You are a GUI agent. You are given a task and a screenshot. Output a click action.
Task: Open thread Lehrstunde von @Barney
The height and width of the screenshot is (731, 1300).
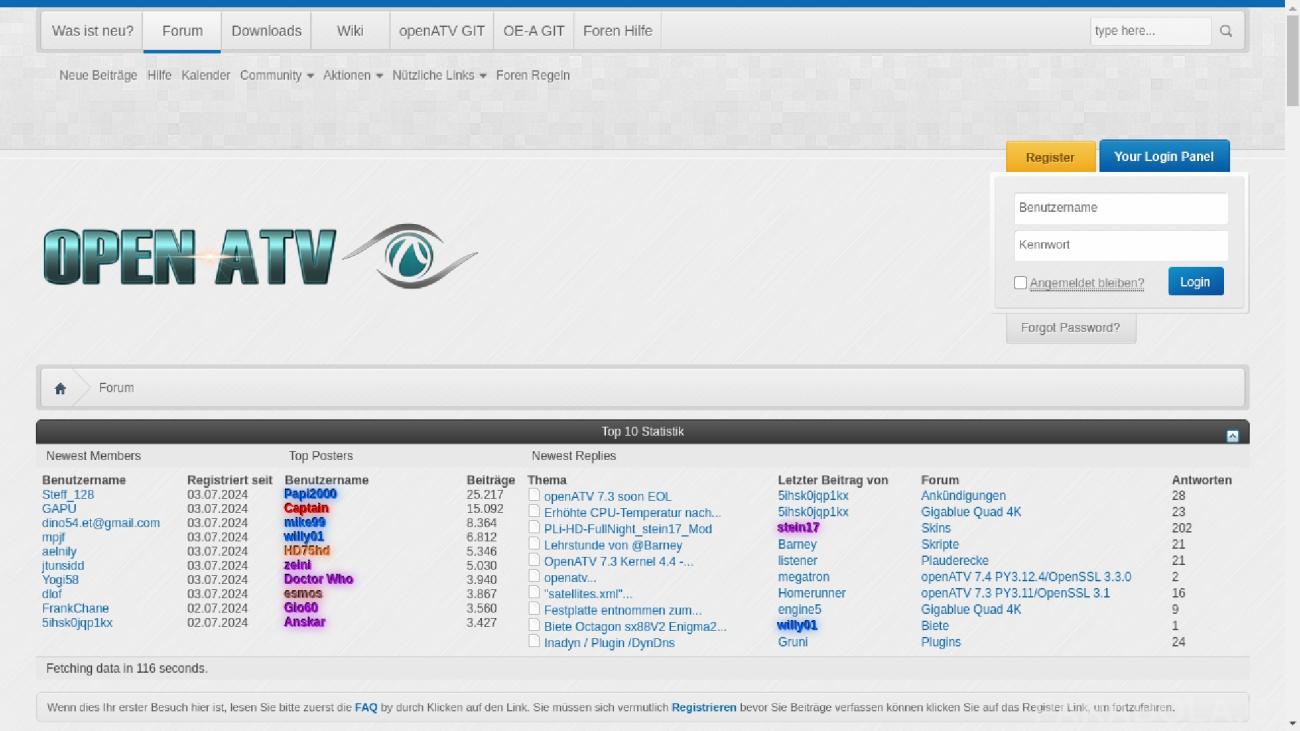point(613,545)
